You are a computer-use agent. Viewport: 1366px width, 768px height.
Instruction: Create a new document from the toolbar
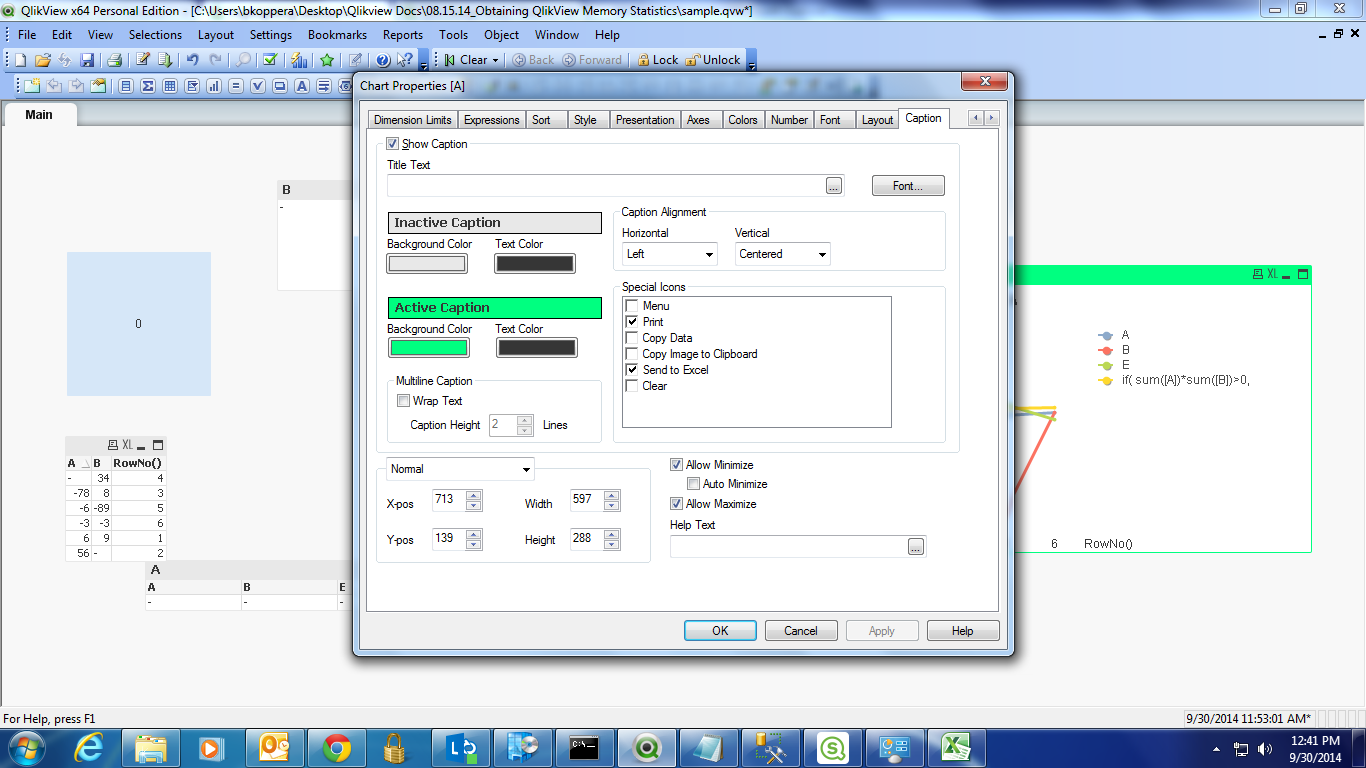tap(20, 60)
